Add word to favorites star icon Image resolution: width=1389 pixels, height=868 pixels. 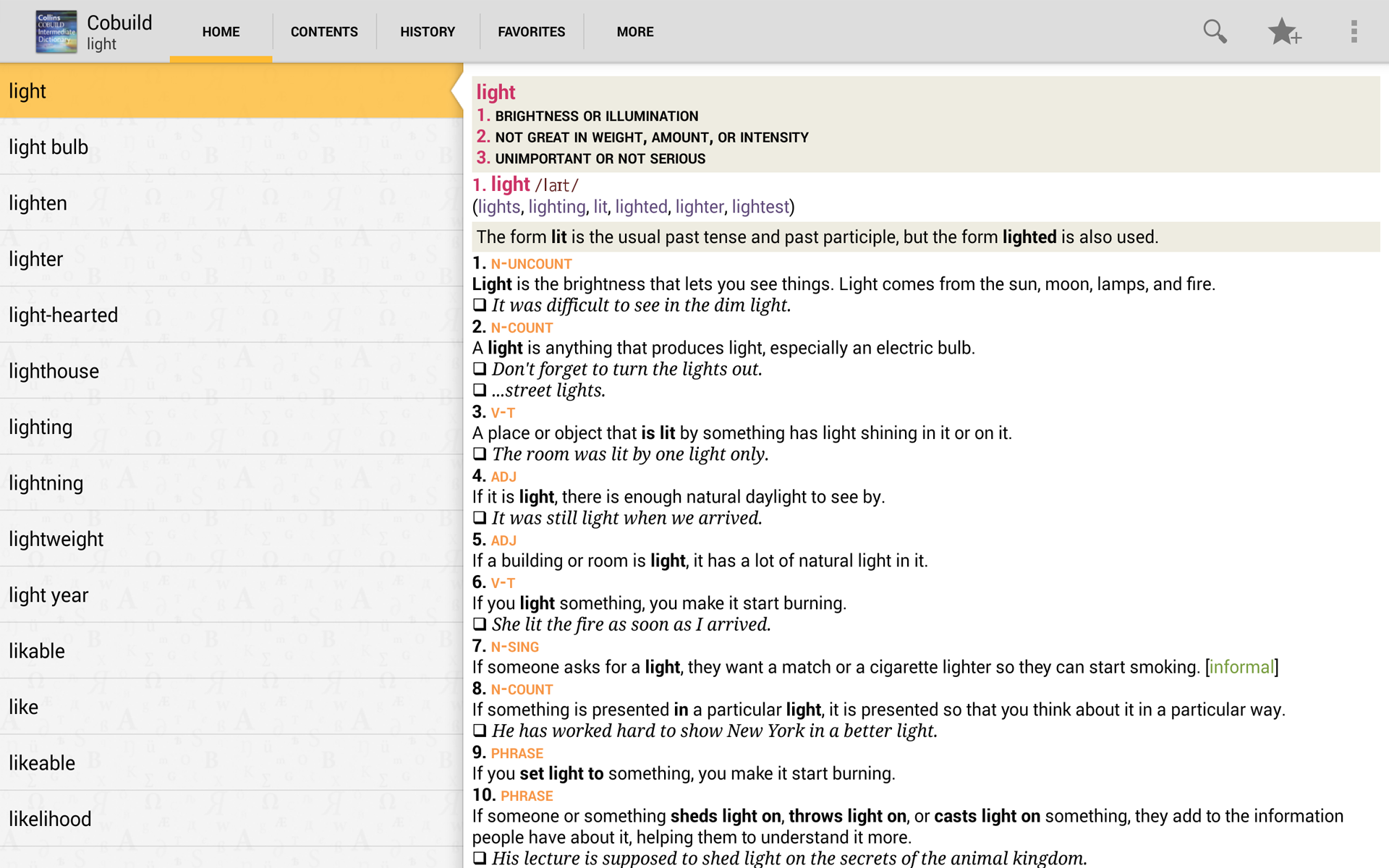tap(1284, 32)
